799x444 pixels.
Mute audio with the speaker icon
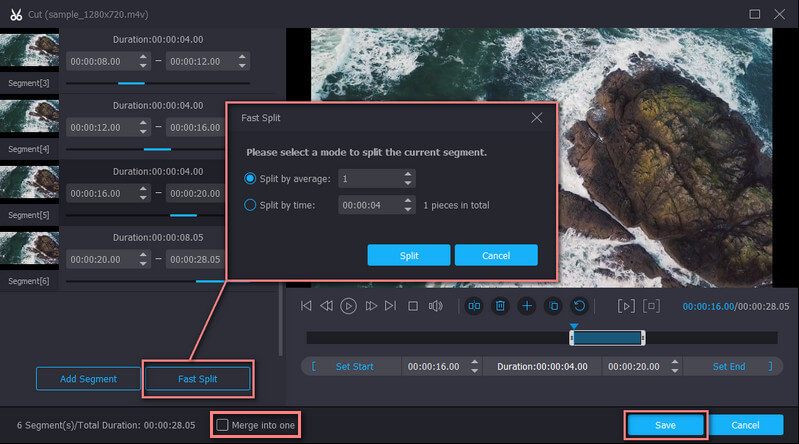435,306
